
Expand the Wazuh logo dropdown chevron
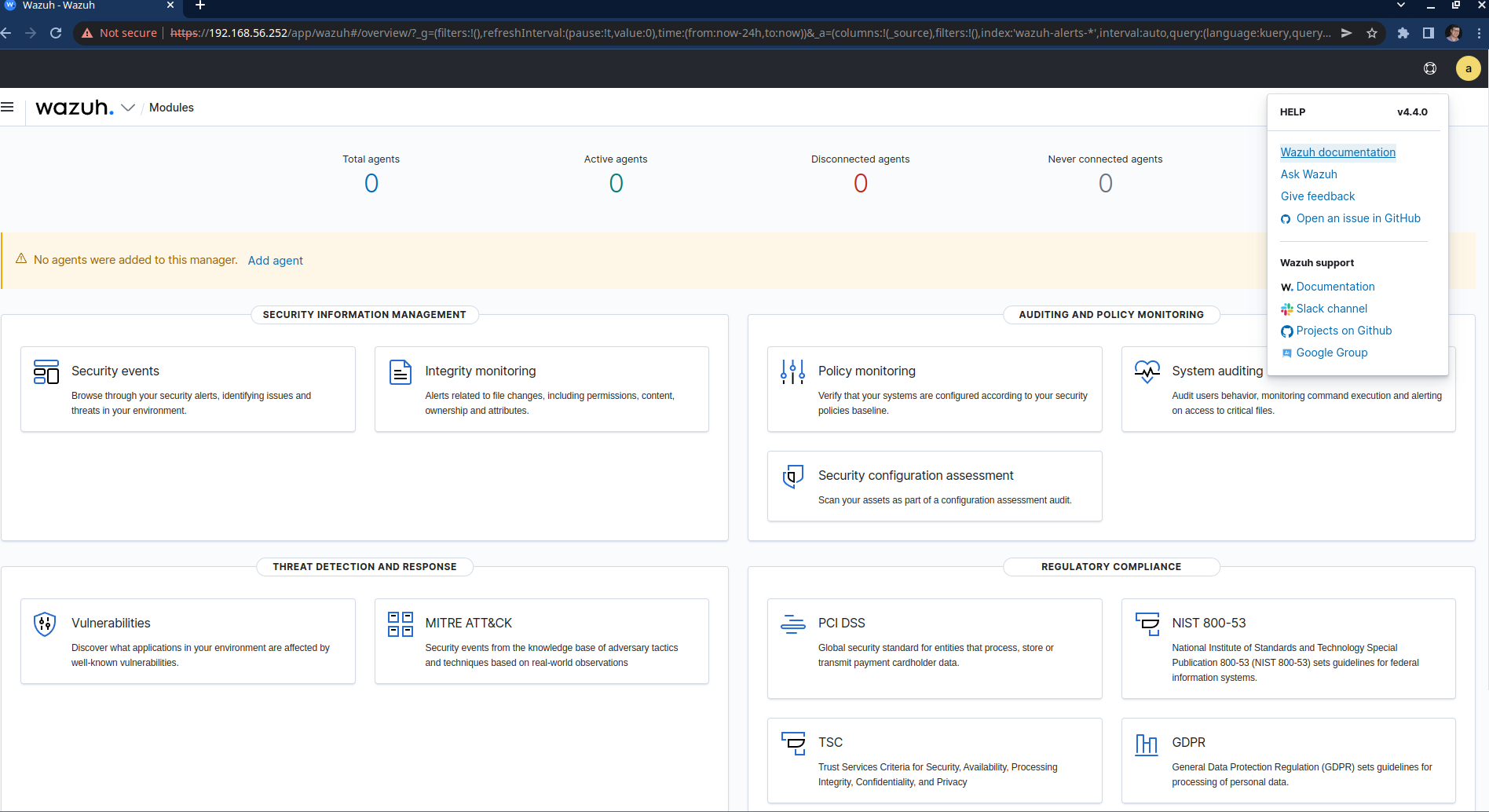128,108
